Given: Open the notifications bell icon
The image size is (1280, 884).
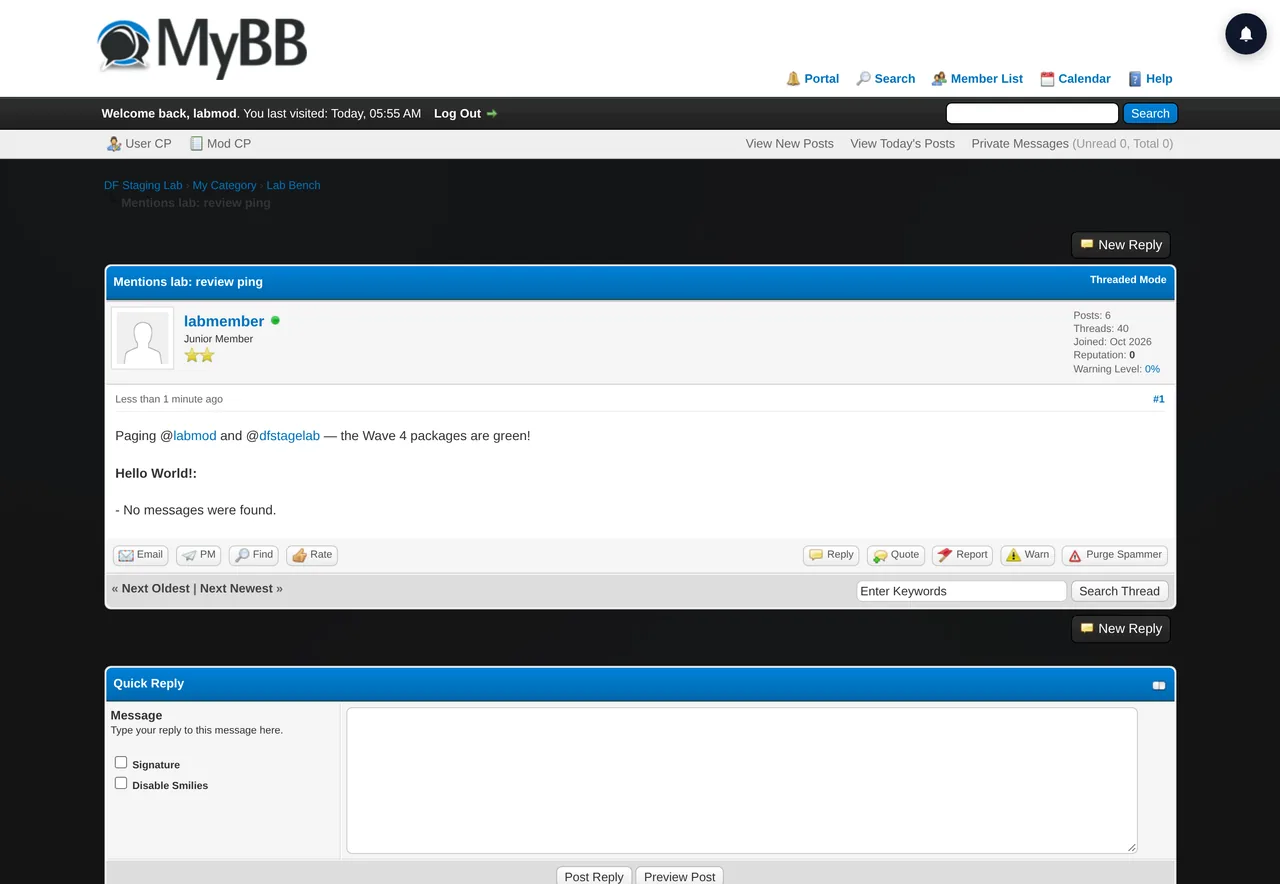Looking at the screenshot, I should [x=1246, y=34].
